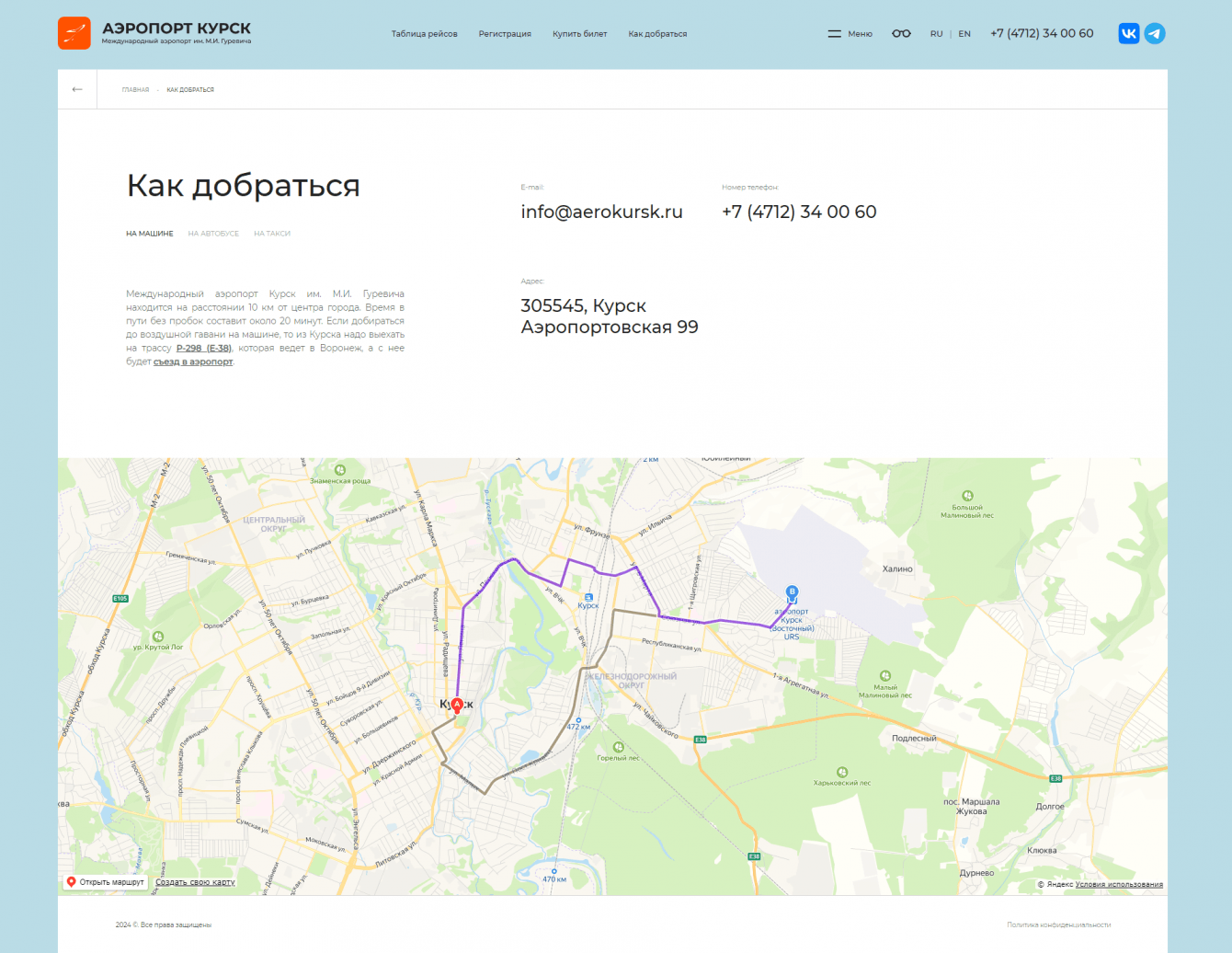Open Купить билет in top navigation
The height and width of the screenshot is (953, 1232).
580,34
